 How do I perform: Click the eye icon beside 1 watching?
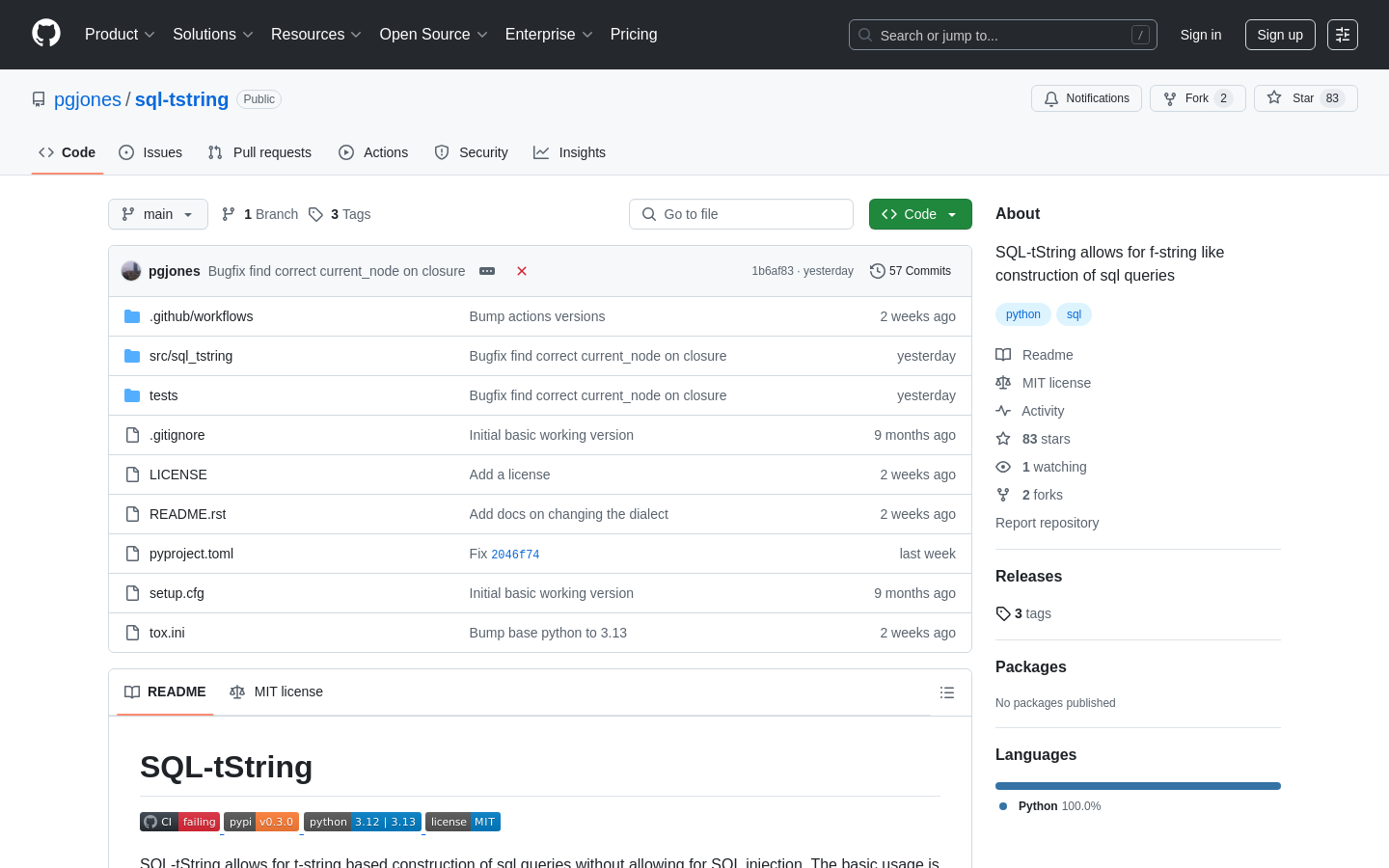point(1003,467)
